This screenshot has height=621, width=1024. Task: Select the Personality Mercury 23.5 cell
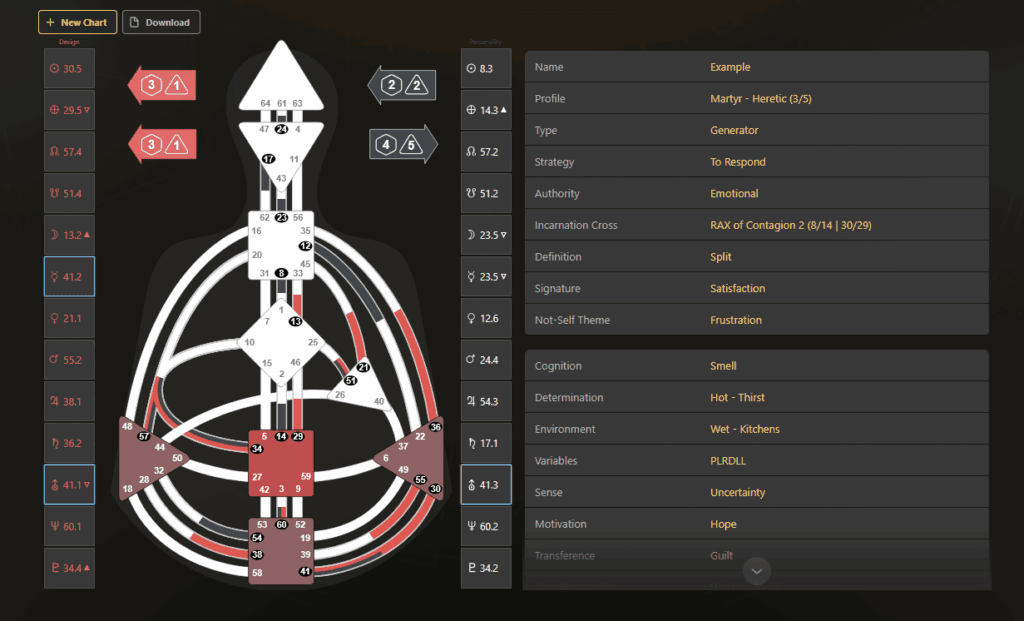point(486,277)
